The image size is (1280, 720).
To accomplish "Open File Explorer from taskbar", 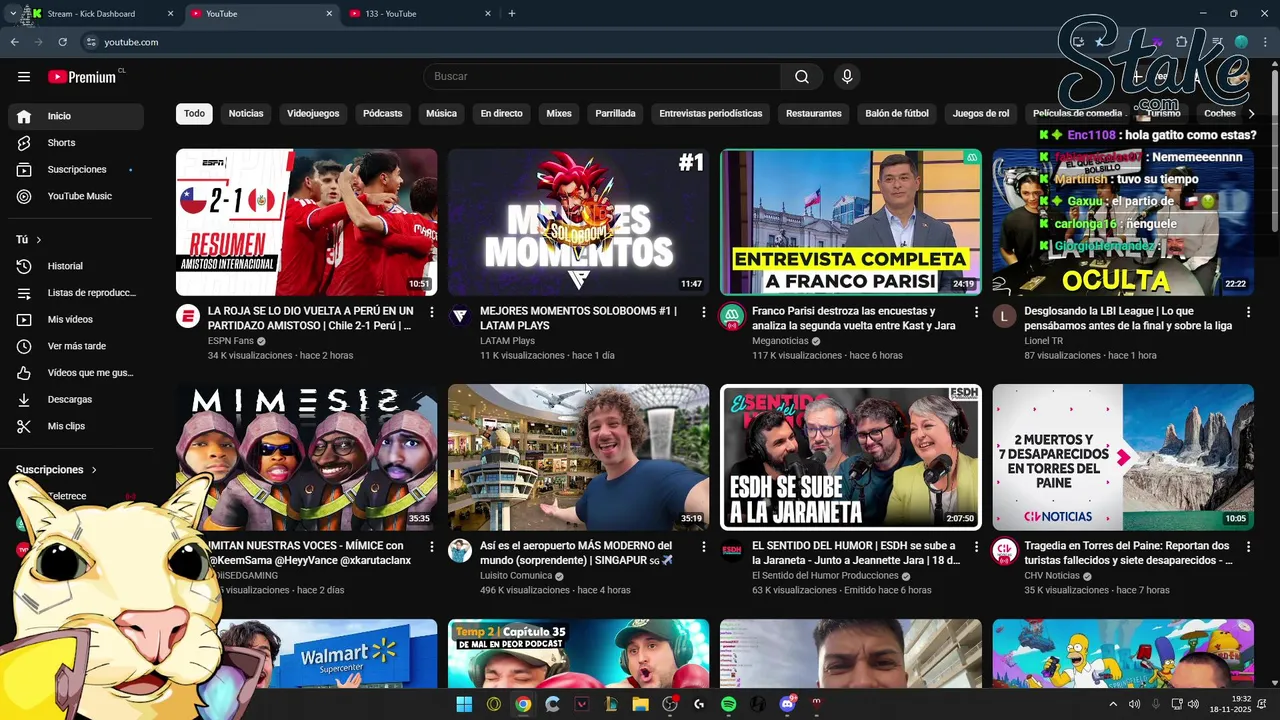I will point(640,704).
